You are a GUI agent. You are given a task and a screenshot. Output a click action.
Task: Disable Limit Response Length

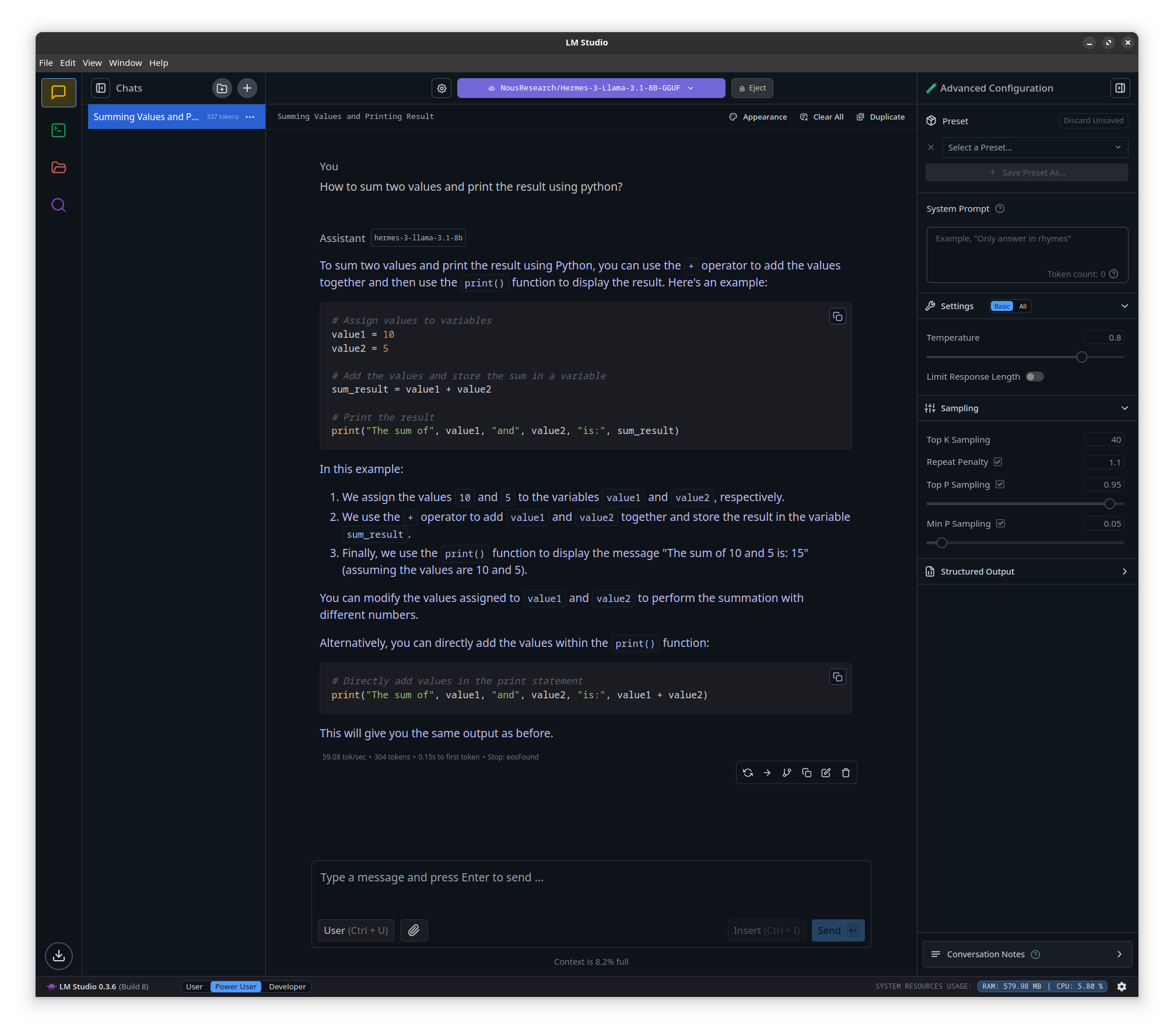pos(1035,376)
